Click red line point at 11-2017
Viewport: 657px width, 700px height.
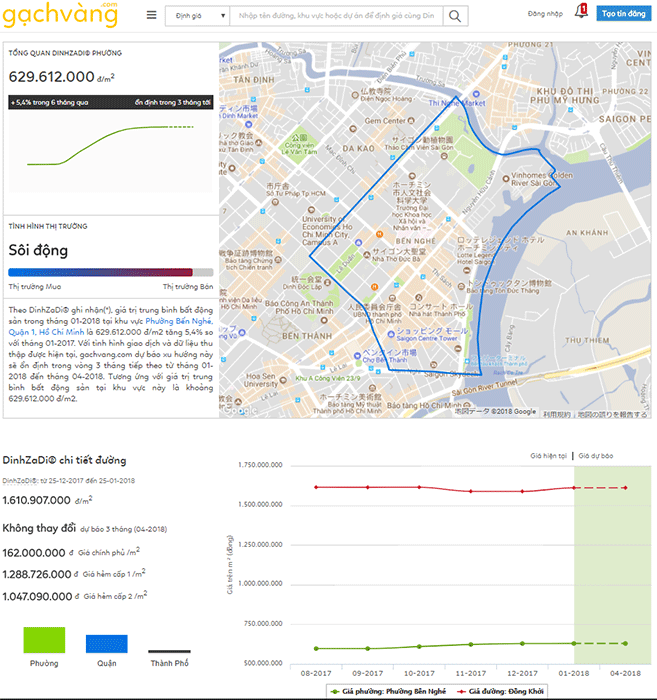pos(471,491)
